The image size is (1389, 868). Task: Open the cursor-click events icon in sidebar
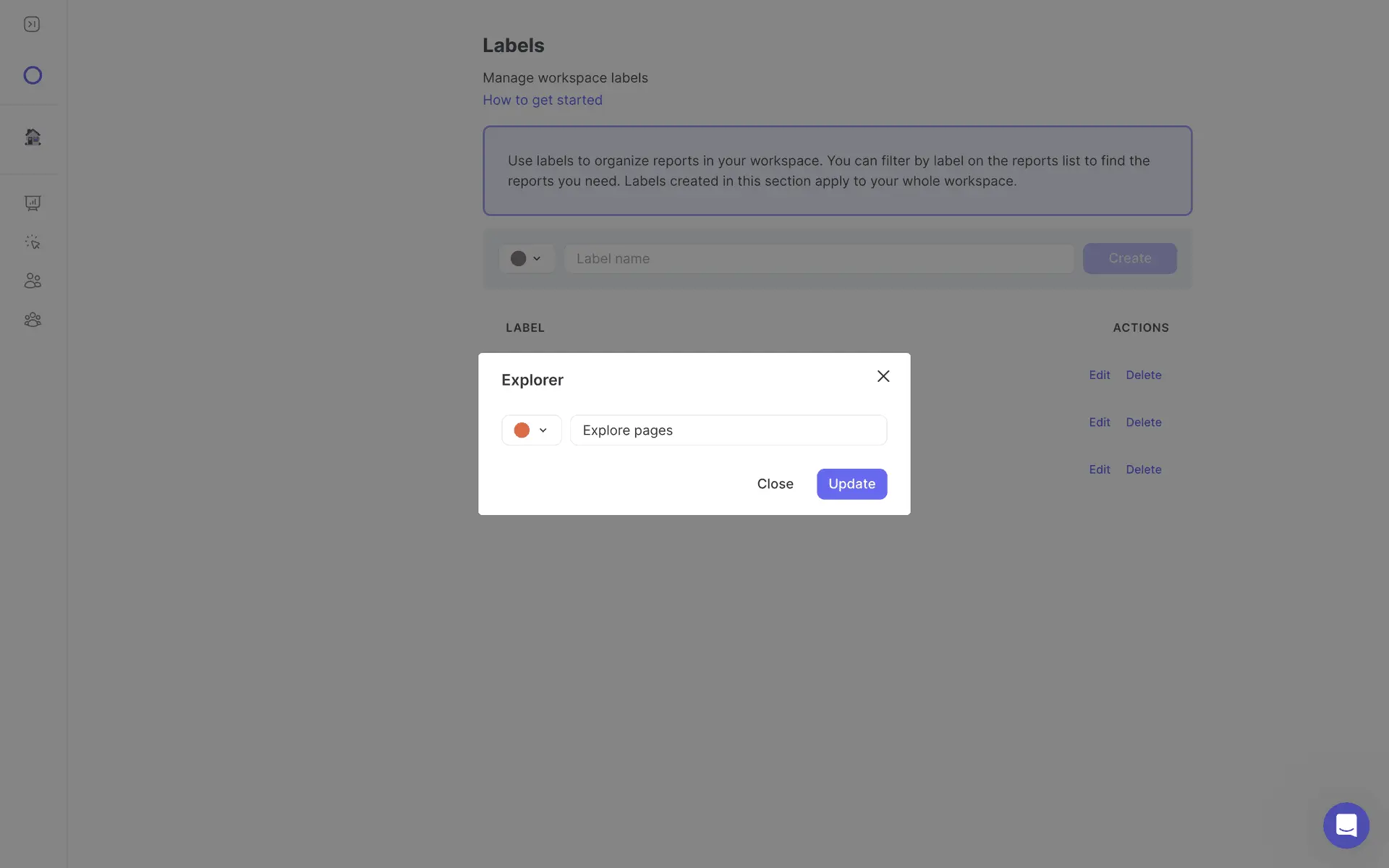[33, 242]
